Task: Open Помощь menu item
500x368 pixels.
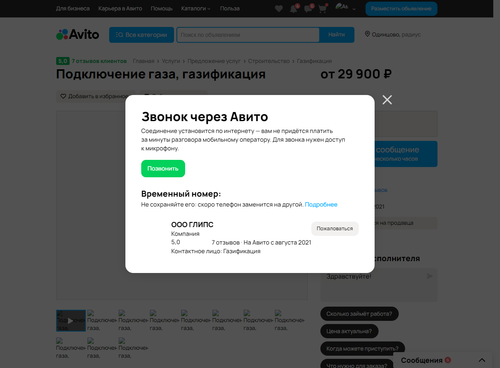Action: point(162,9)
